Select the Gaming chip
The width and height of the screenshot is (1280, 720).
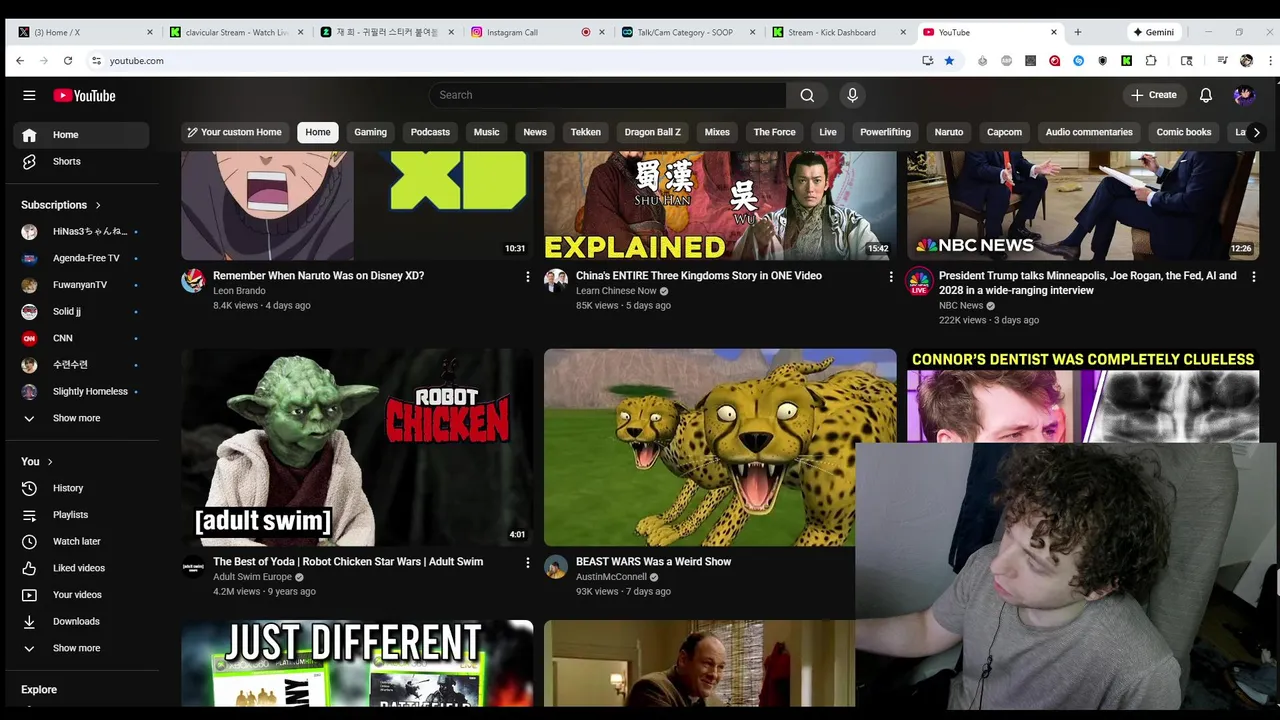[x=370, y=132]
